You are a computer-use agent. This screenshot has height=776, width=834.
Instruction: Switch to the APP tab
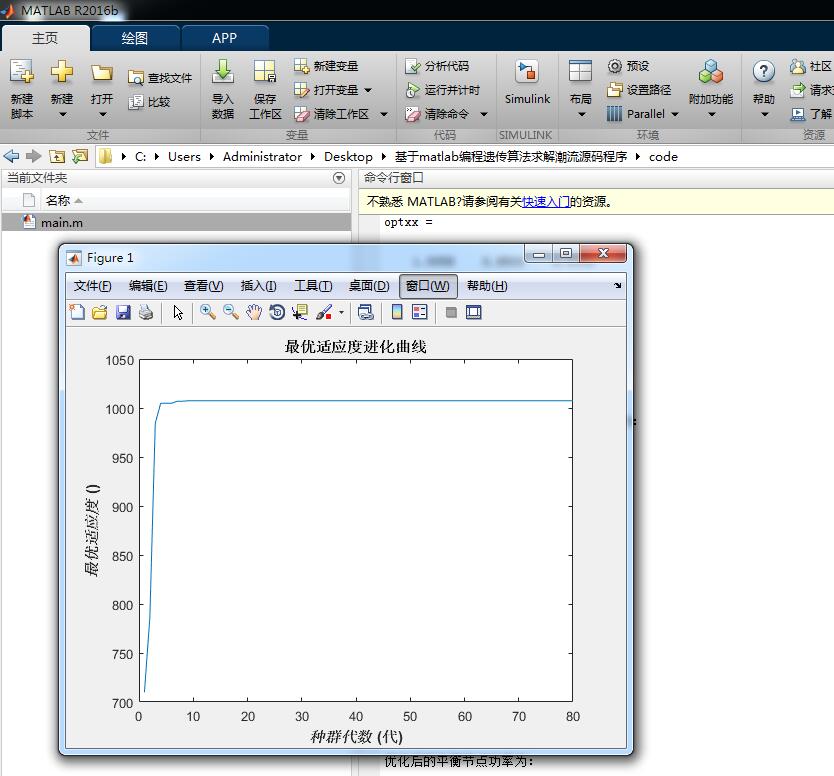[x=224, y=38]
